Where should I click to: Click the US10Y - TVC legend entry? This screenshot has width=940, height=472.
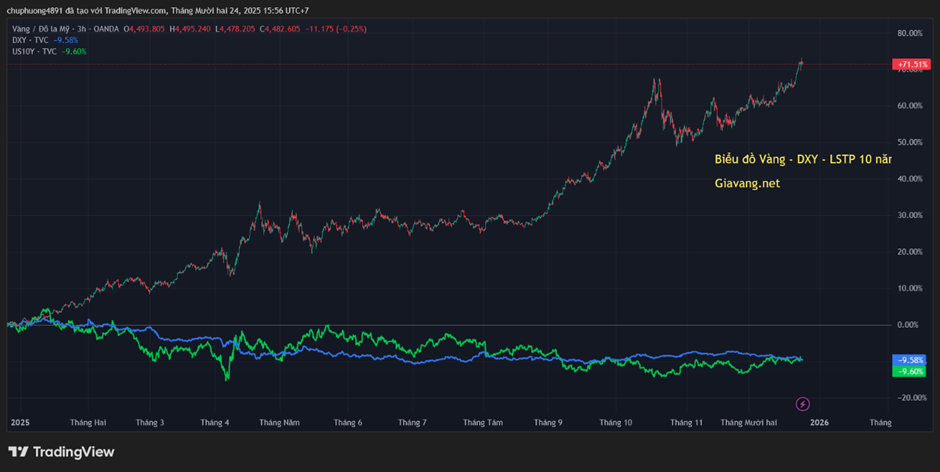click(x=33, y=51)
